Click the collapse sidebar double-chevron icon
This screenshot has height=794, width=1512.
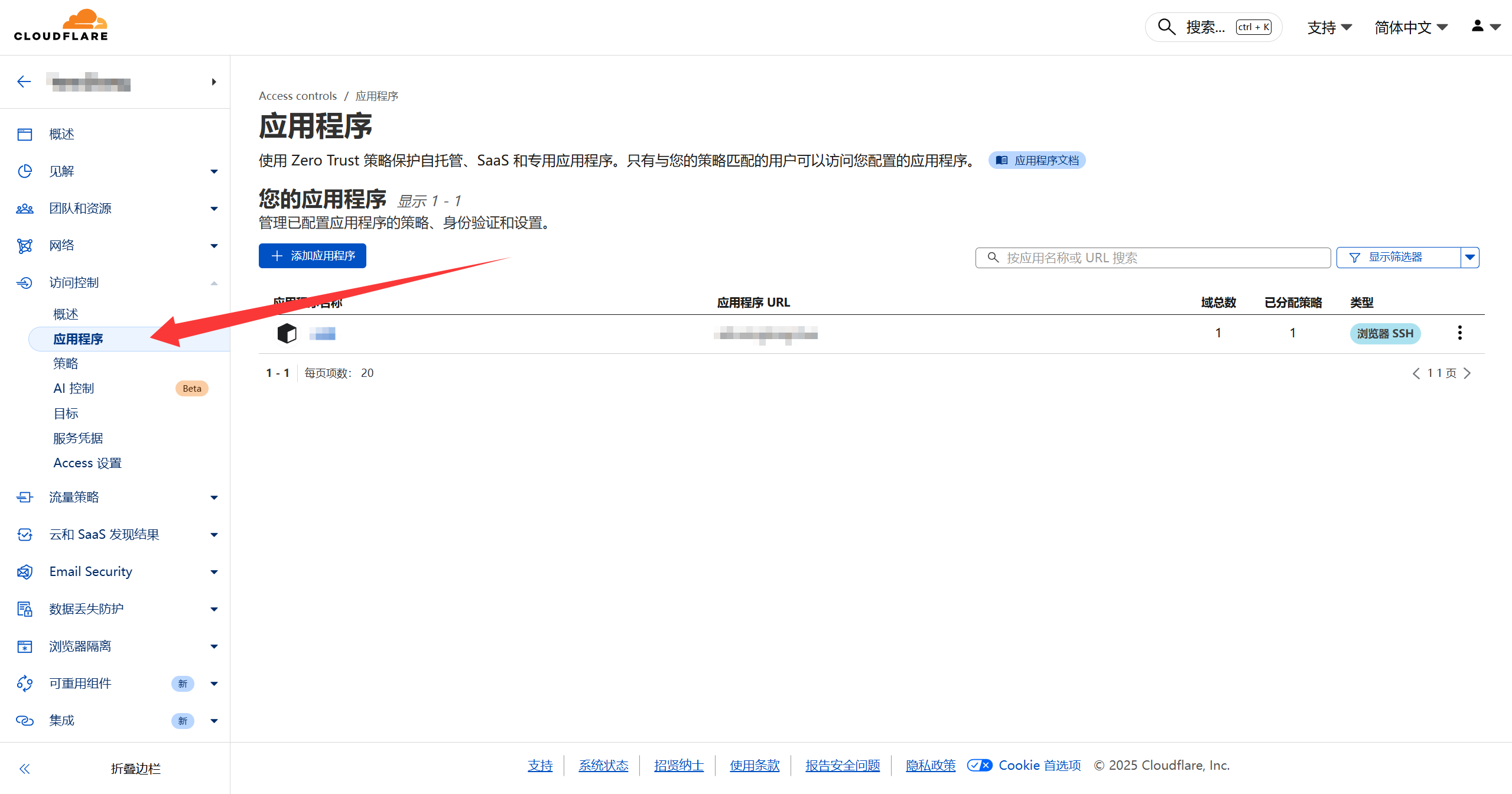[24, 769]
